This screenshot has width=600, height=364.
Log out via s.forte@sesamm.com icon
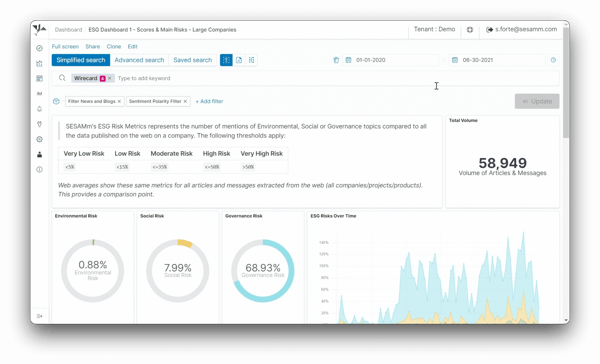[x=489, y=29]
